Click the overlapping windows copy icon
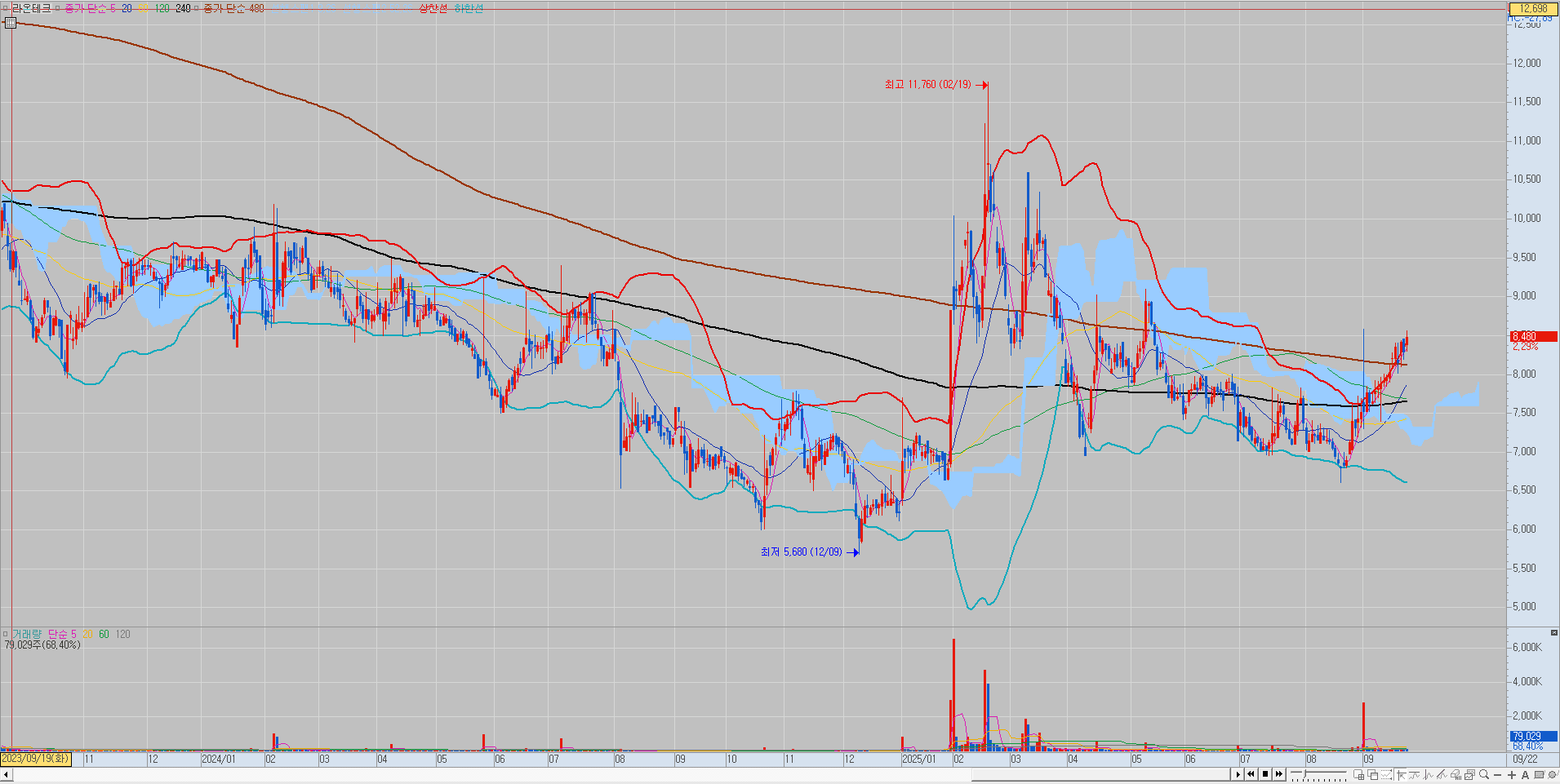Image resolution: width=1560 pixels, height=784 pixels. pyautogui.click(x=1372, y=775)
